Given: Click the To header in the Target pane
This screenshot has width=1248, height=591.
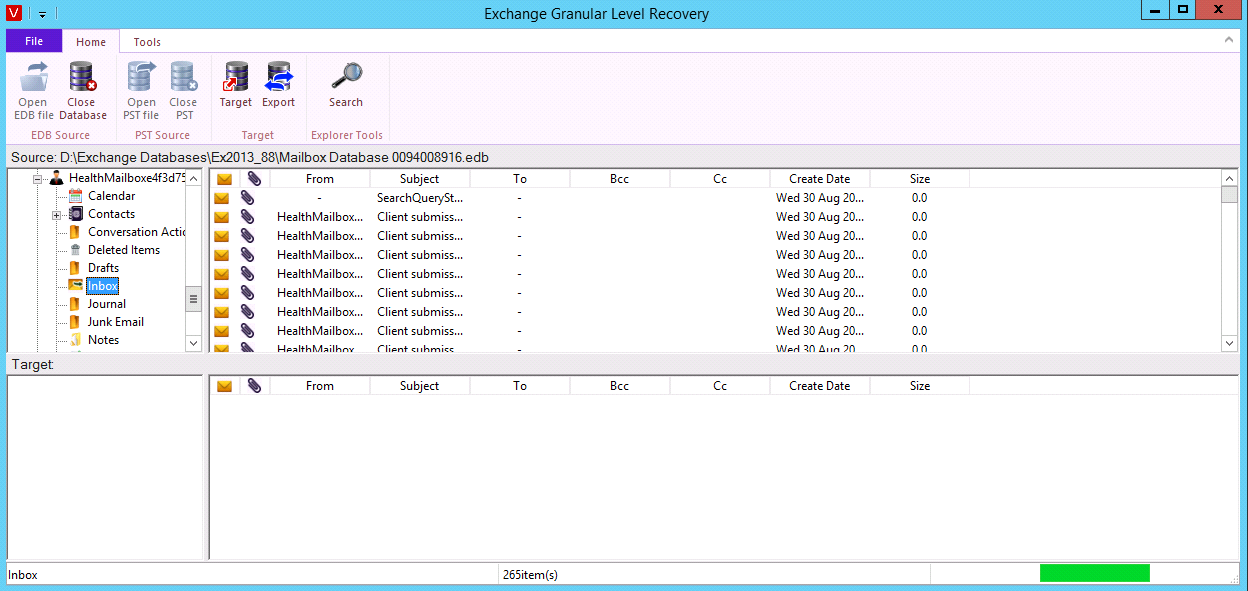Looking at the screenshot, I should (520, 386).
